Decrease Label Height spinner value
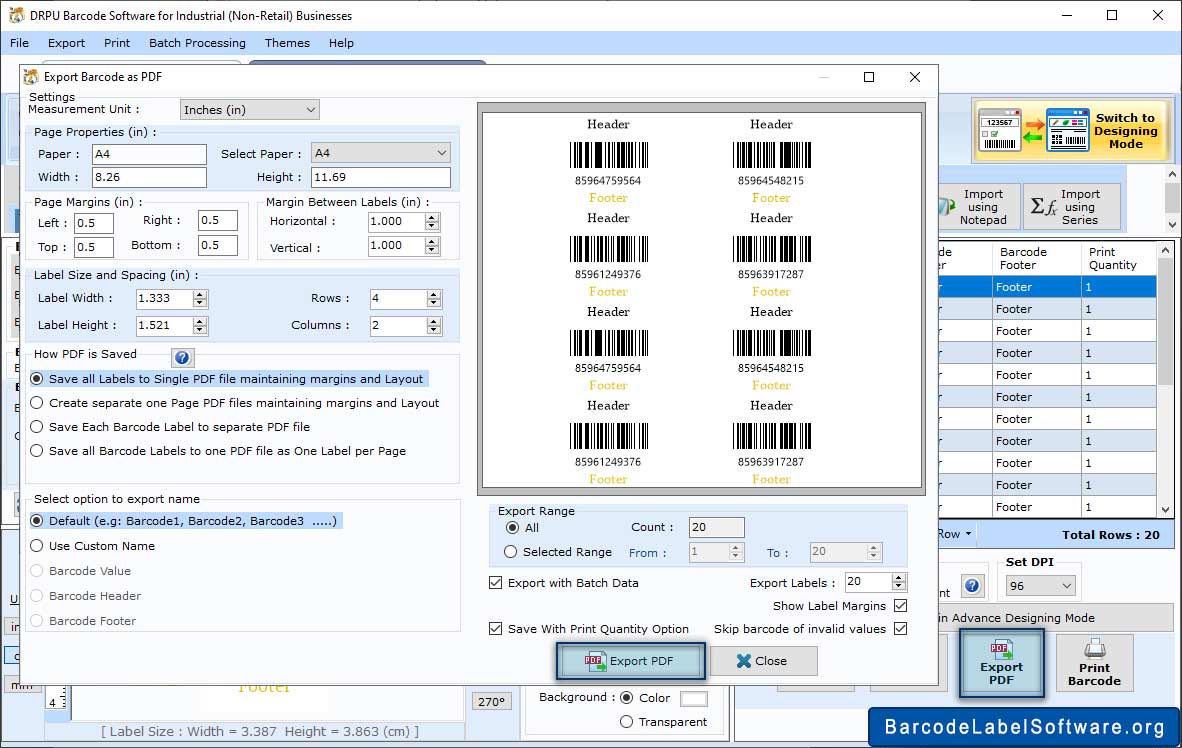The width and height of the screenshot is (1182, 748). click(x=200, y=330)
